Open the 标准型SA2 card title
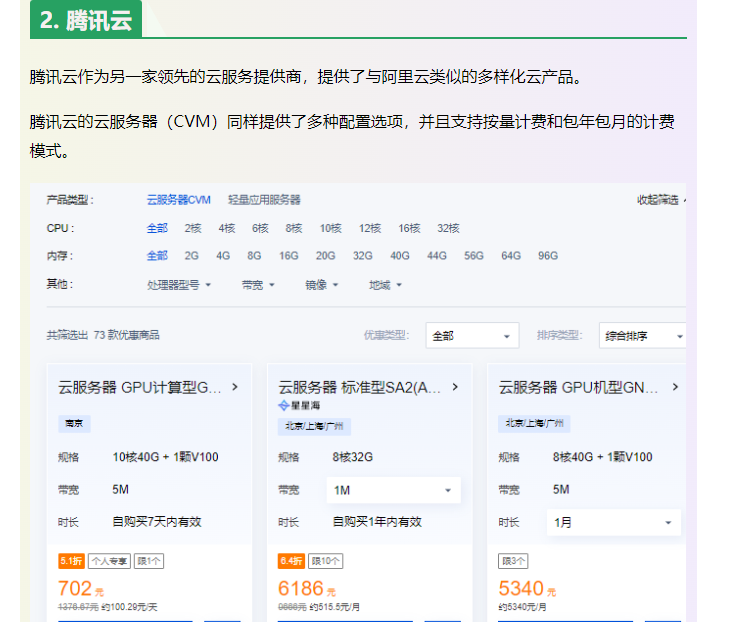738x622 pixels. (359, 387)
